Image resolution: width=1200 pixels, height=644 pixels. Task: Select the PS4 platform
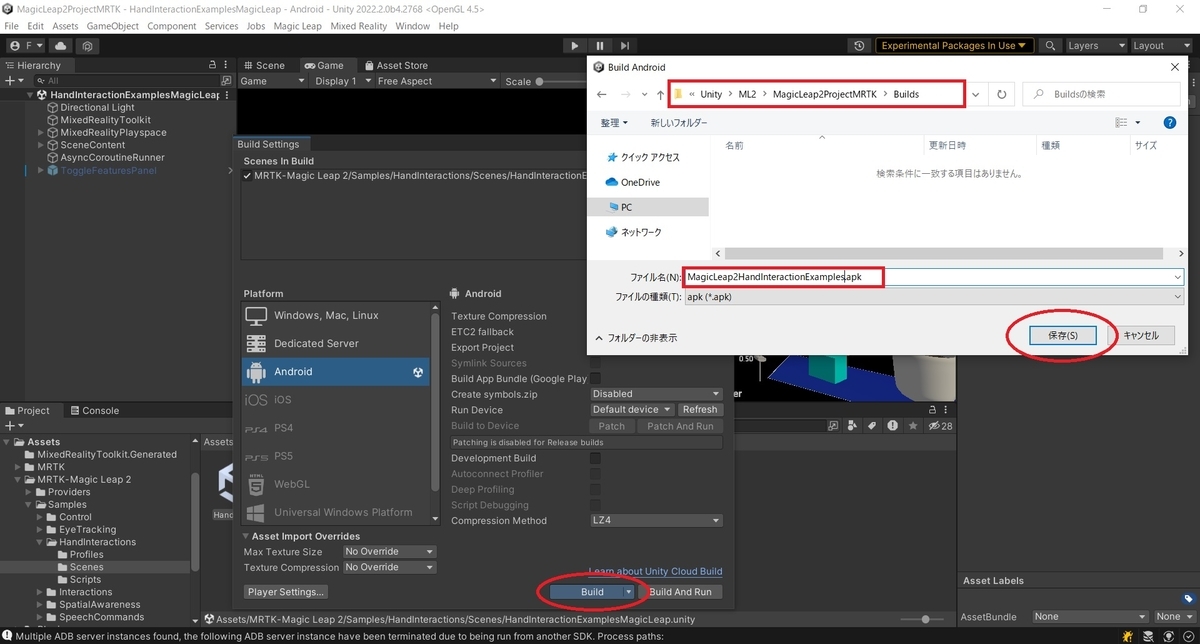[338, 427]
